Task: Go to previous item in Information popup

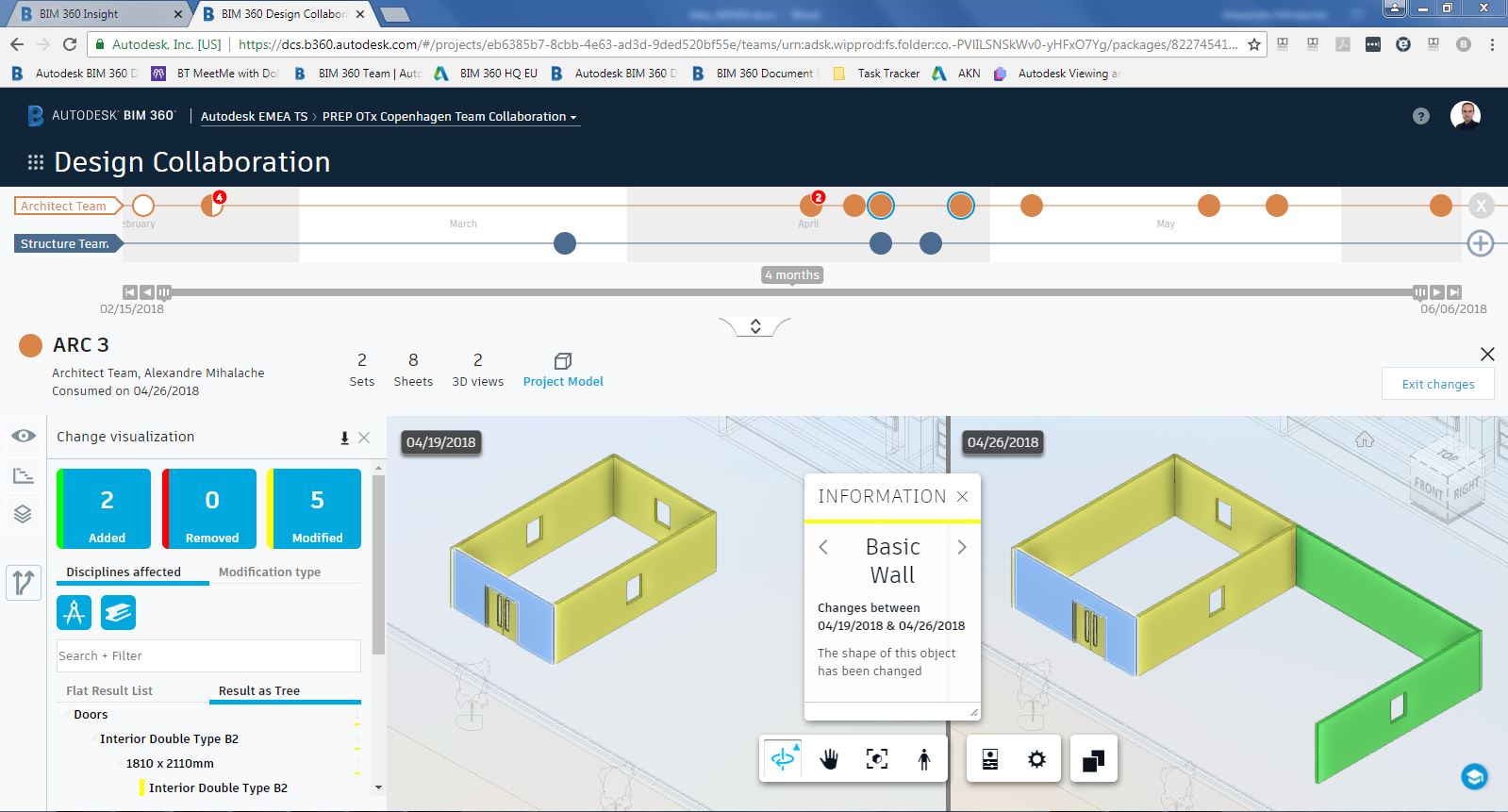Action: point(823,547)
